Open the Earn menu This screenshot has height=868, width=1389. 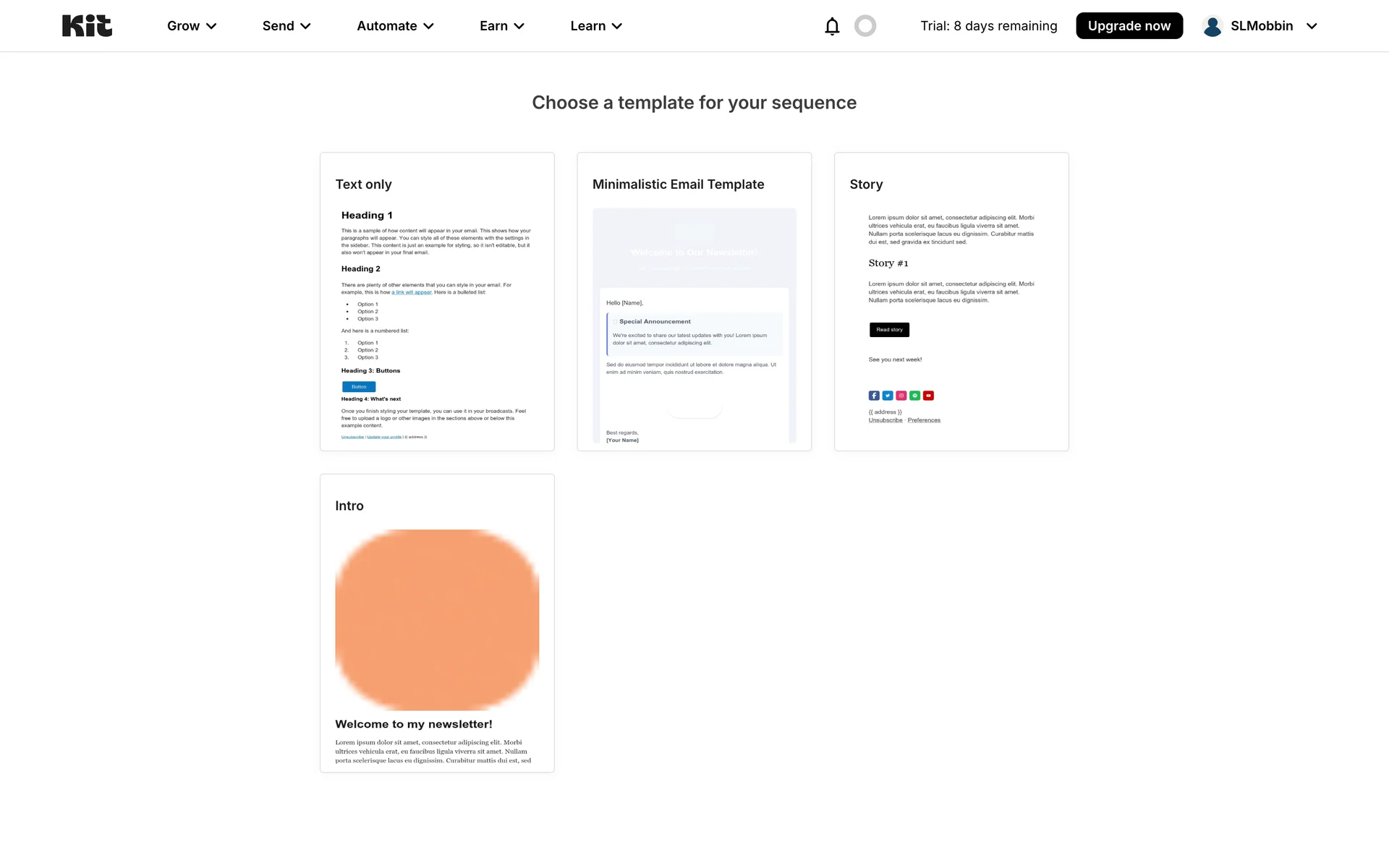coord(501,26)
